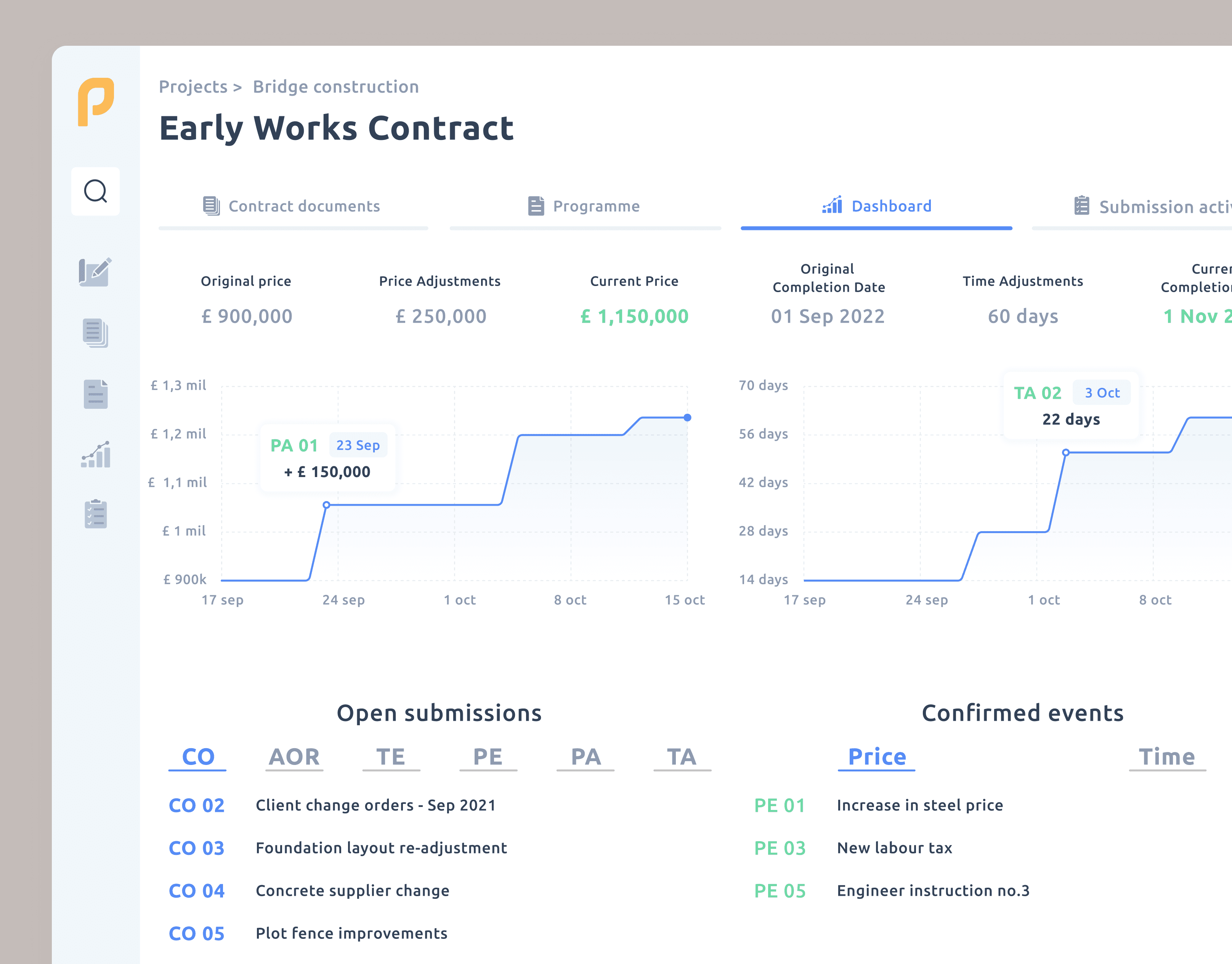Click the PA 01 tooltip label

coord(294,445)
